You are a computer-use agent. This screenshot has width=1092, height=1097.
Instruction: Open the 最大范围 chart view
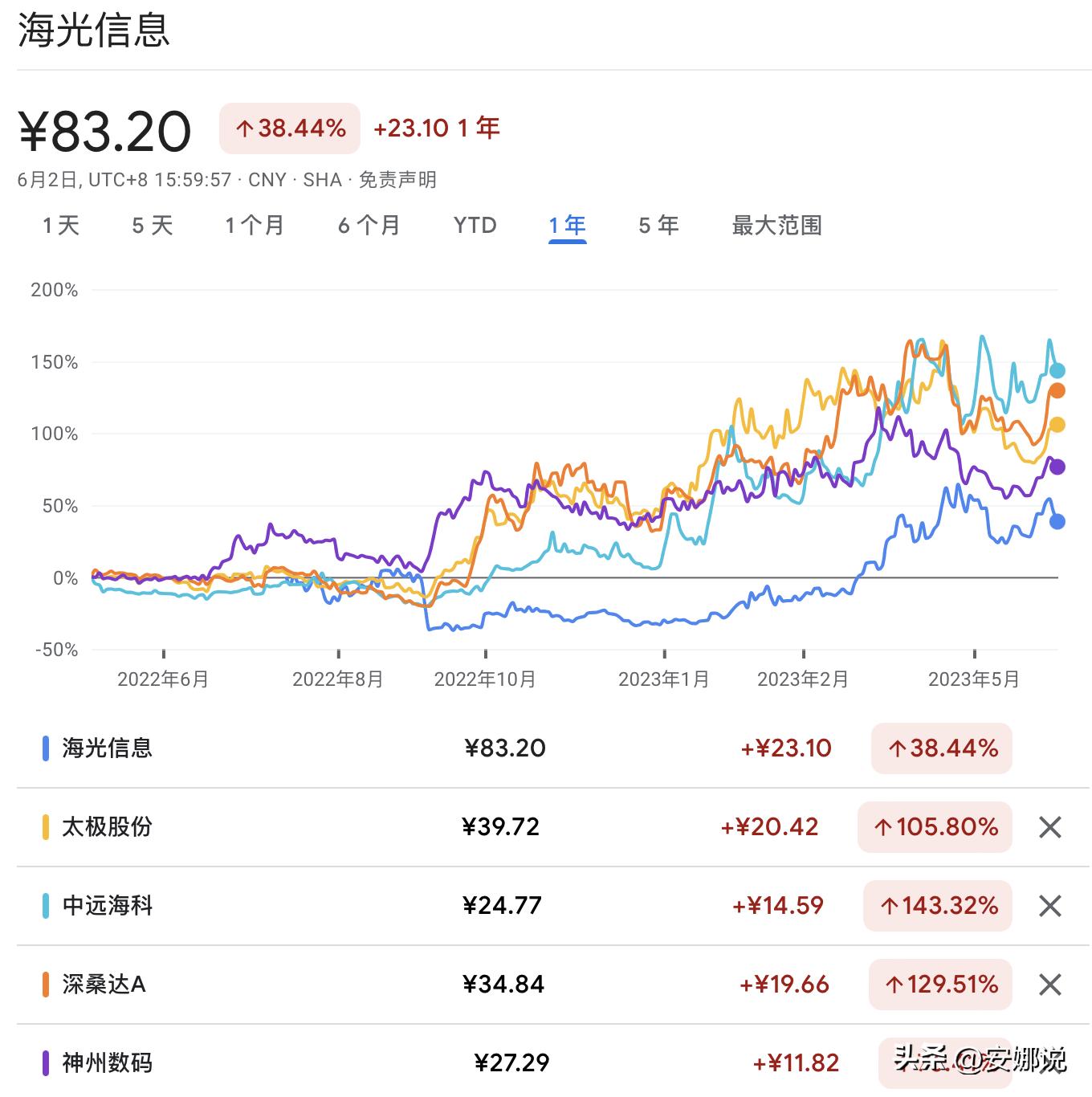(x=777, y=226)
